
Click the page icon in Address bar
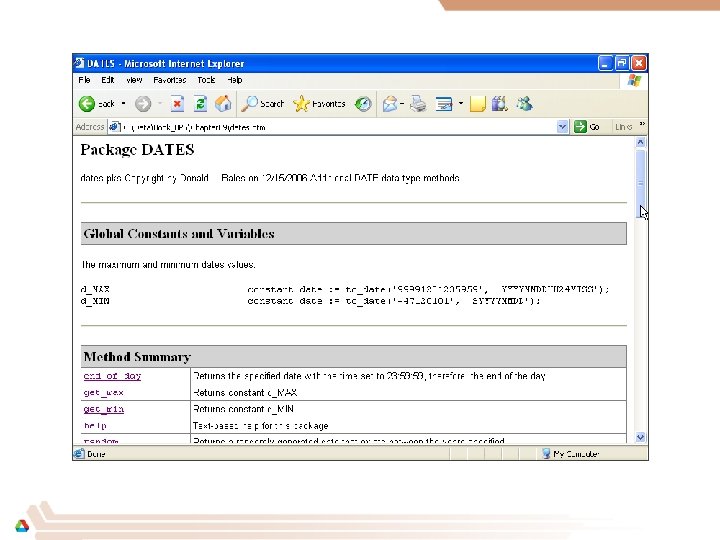[114, 127]
